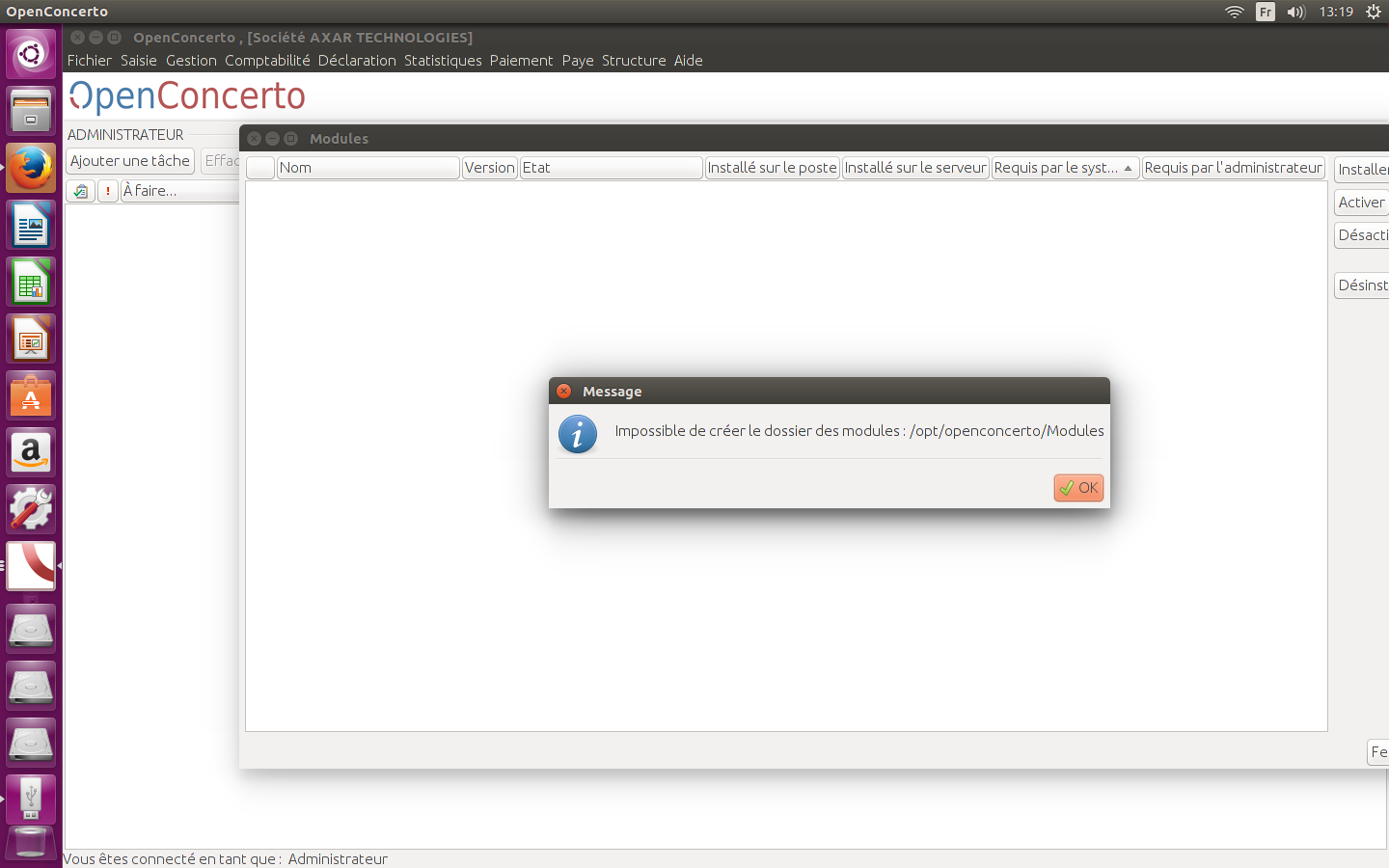Open first disk drive icon in launcher

click(x=31, y=629)
